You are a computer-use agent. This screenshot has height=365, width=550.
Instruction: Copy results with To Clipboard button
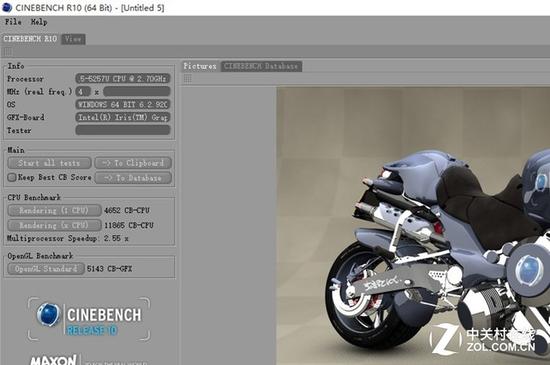pos(133,163)
